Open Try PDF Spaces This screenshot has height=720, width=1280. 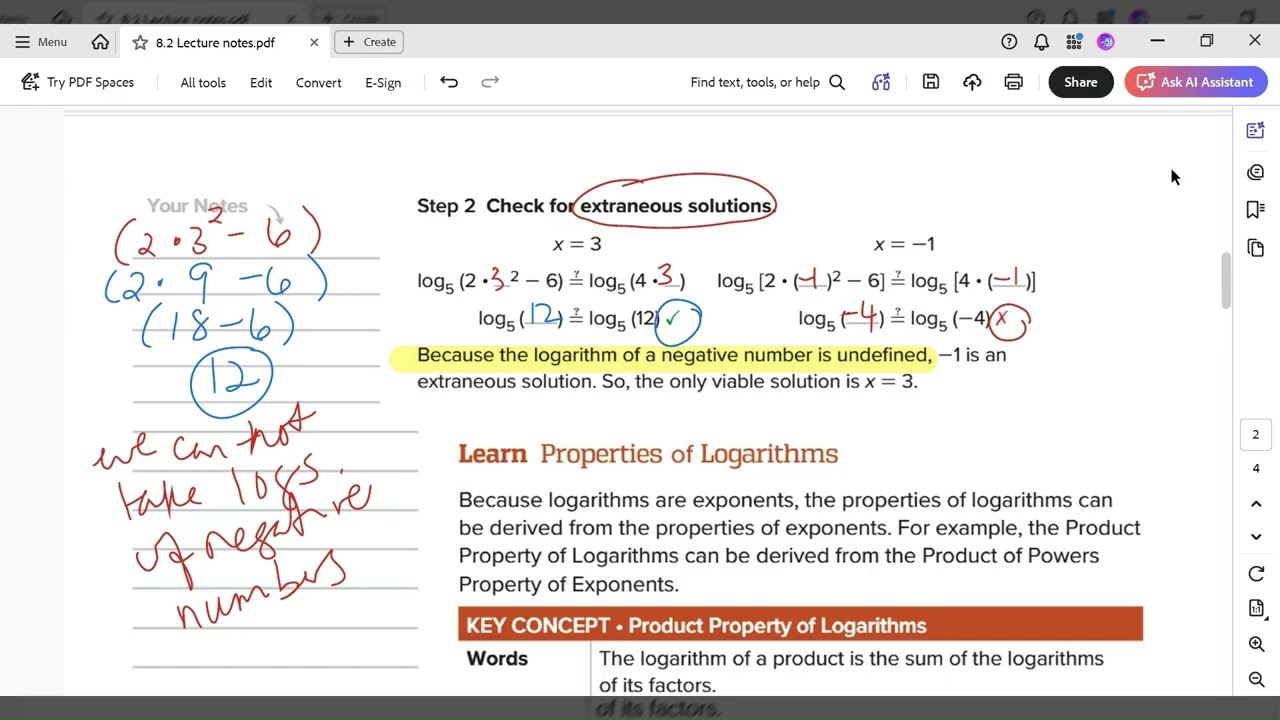click(78, 82)
